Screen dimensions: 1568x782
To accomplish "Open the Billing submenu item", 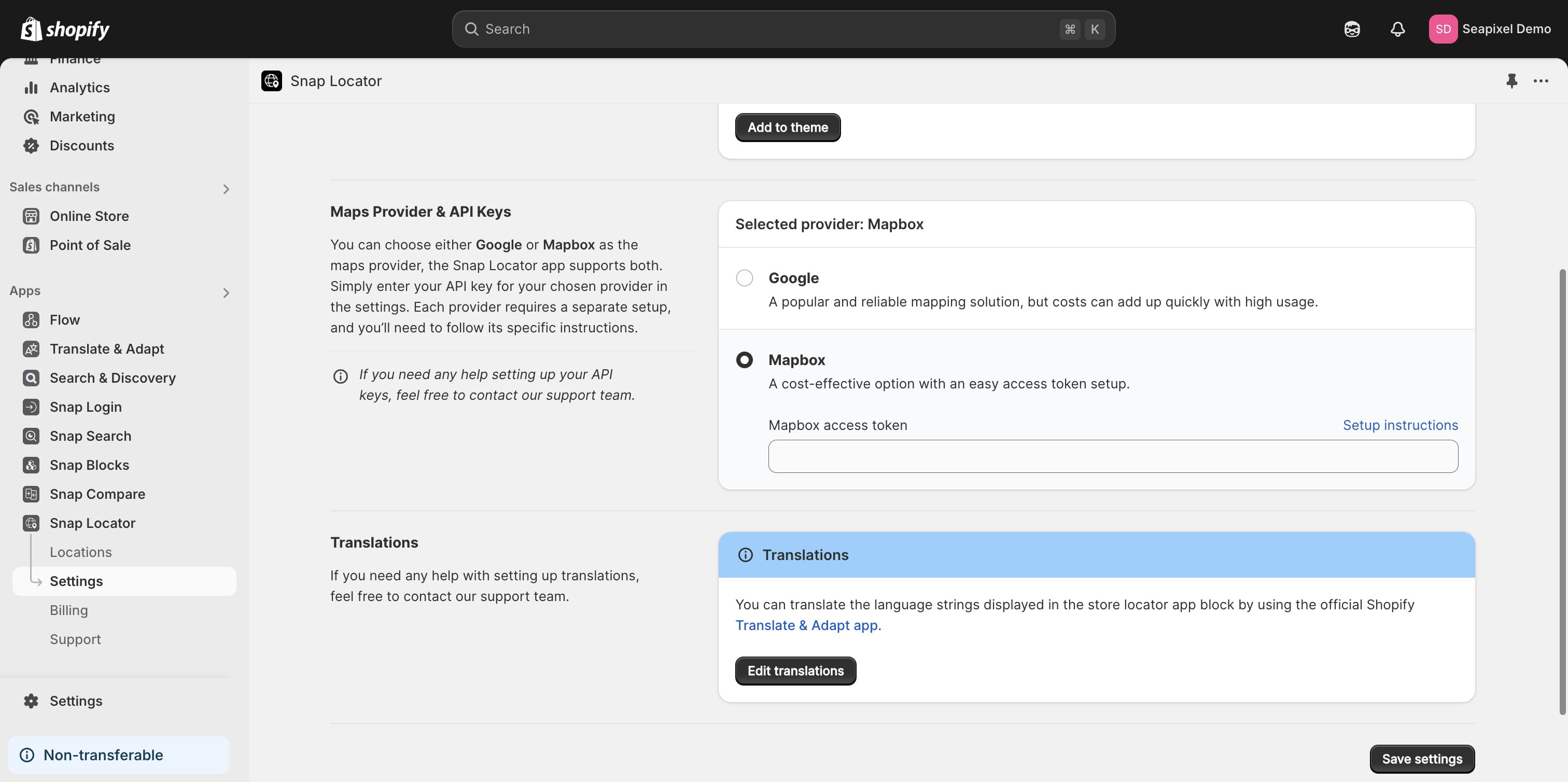I will pyautogui.click(x=69, y=610).
